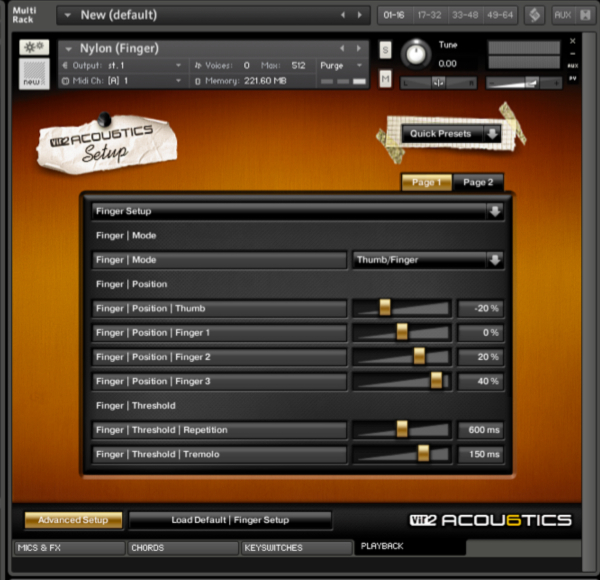600x580 pixels.
Task: Click the Finger | Mode parameter row
Action: (219, 260)
